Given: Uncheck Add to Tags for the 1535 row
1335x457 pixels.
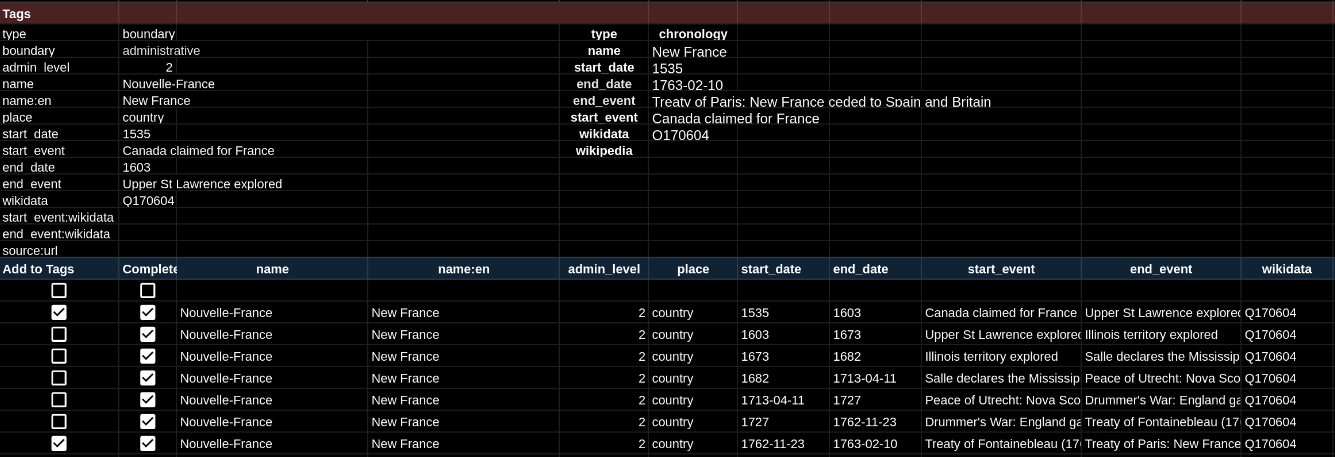Looking at the screenshot, I should coord(59,313).
